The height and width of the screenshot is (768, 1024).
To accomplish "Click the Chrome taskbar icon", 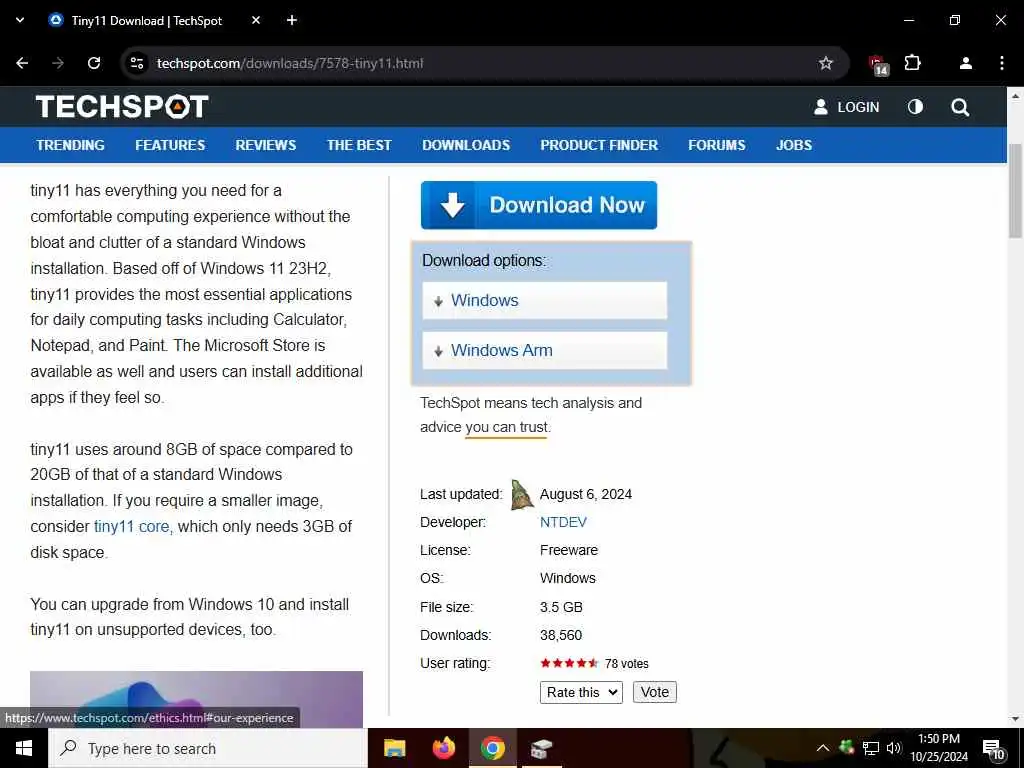I will pyautogui.click(x=493, y=748).
